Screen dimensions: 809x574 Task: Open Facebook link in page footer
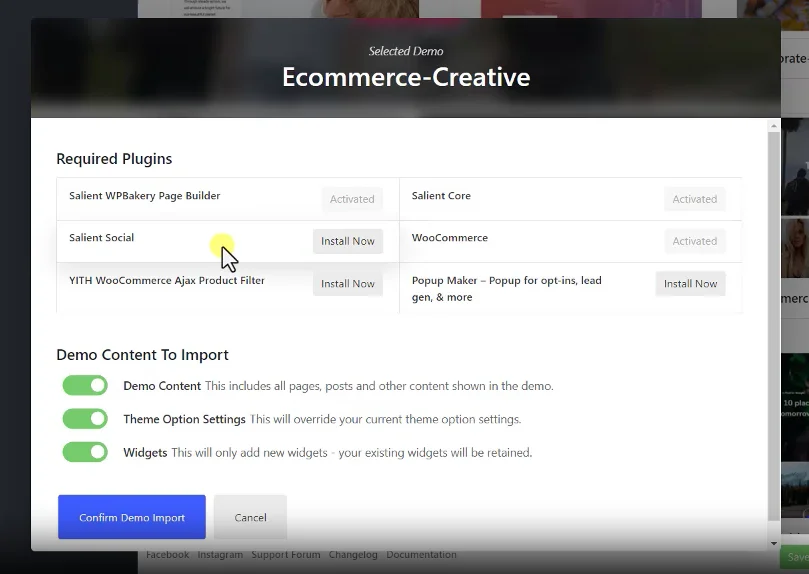click(x=167, y=555)
